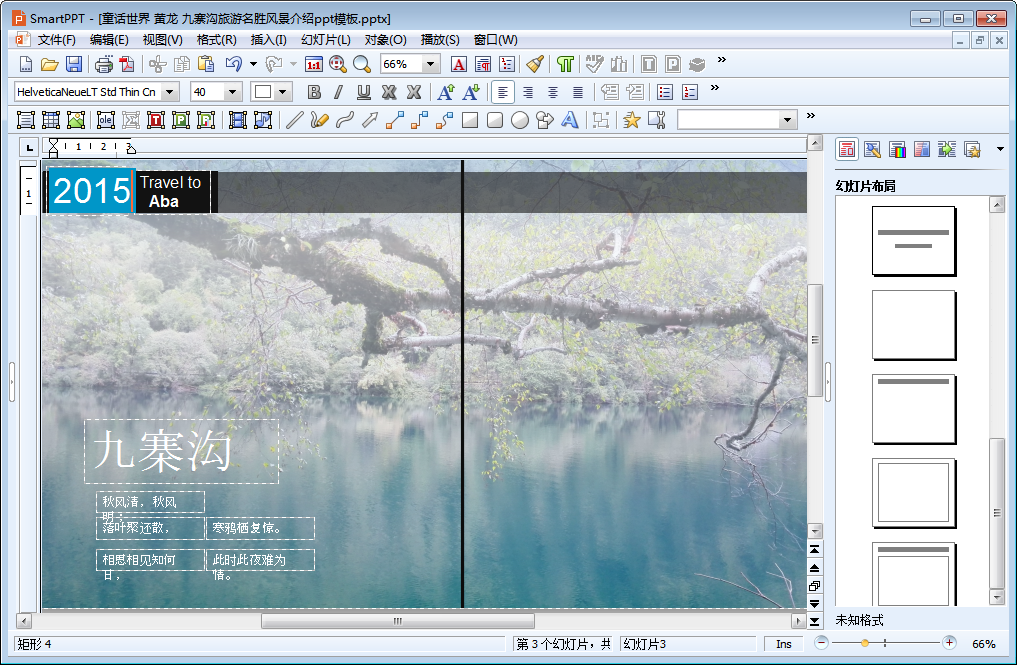Insert a TextArt object
The image size is (1017, 665).
pos(569,120)
